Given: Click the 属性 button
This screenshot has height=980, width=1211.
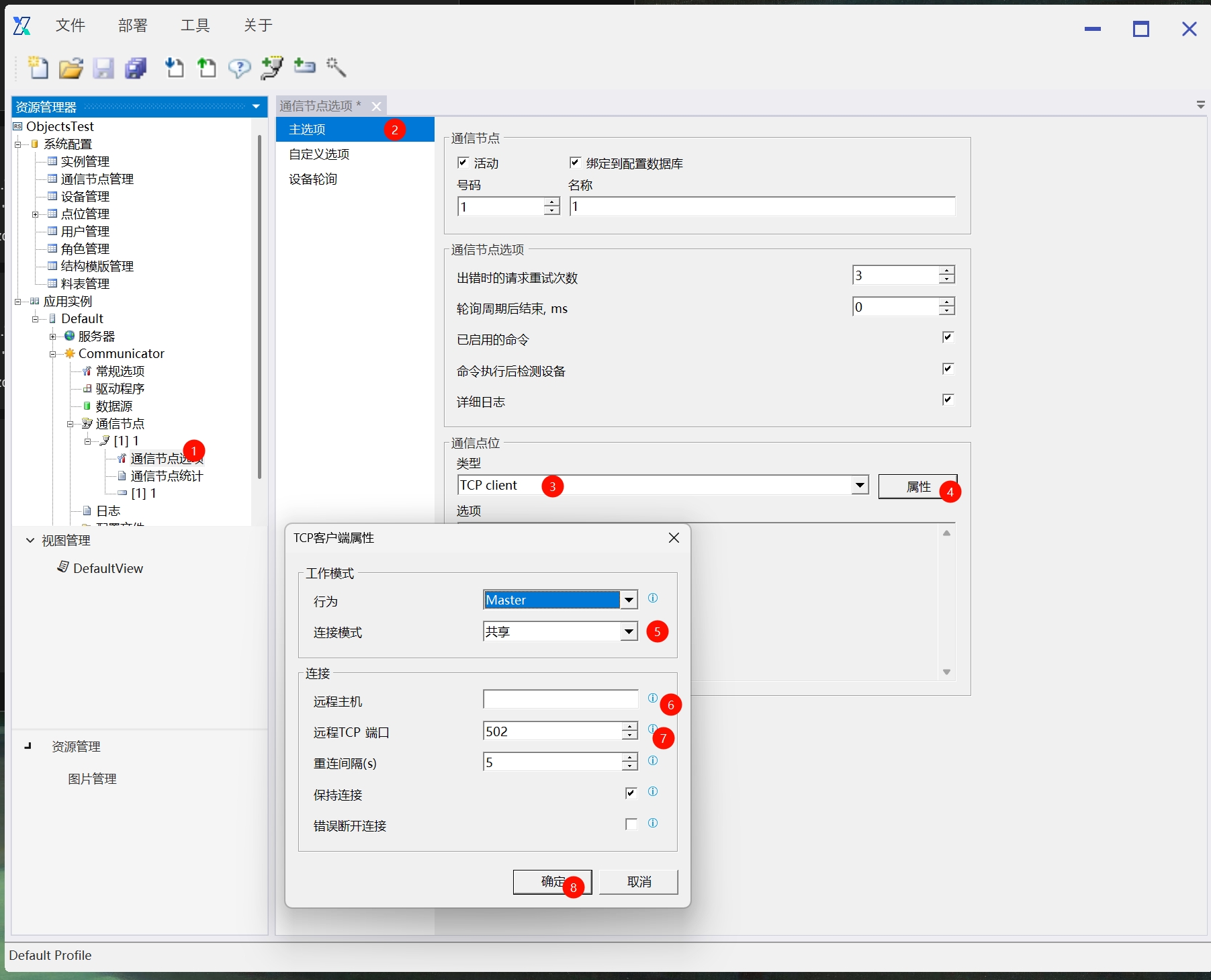Looking at the screenshot, I should (917, 486).
